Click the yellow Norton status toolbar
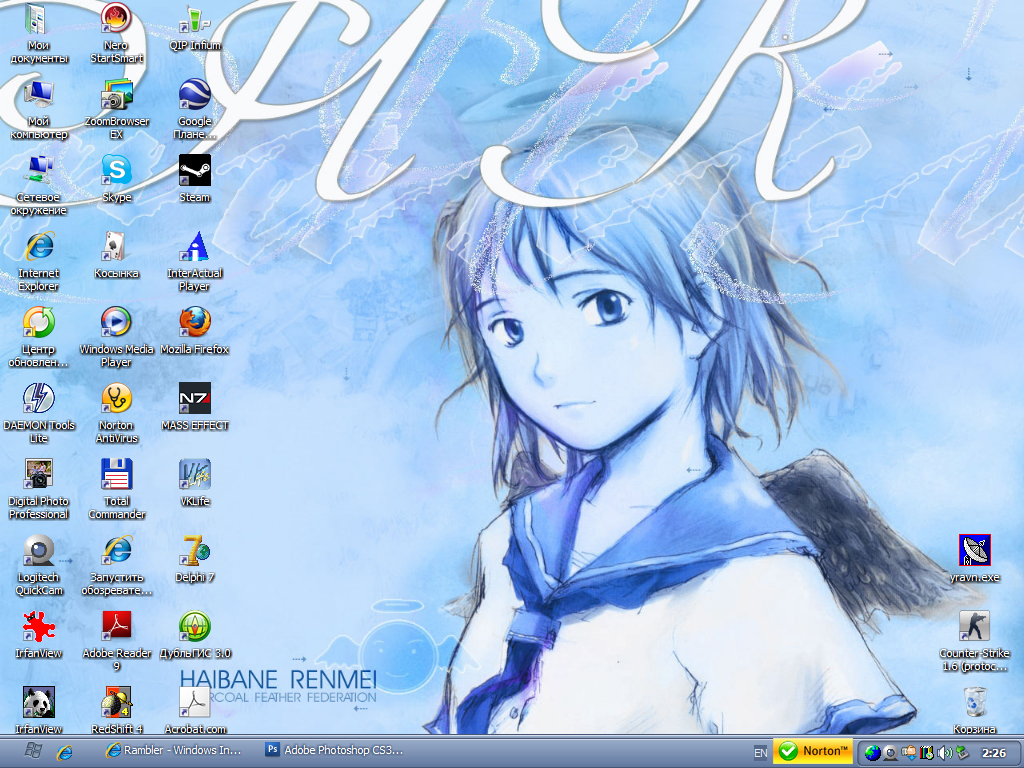This screenshot has height=768, width=1024. [812, 751]
